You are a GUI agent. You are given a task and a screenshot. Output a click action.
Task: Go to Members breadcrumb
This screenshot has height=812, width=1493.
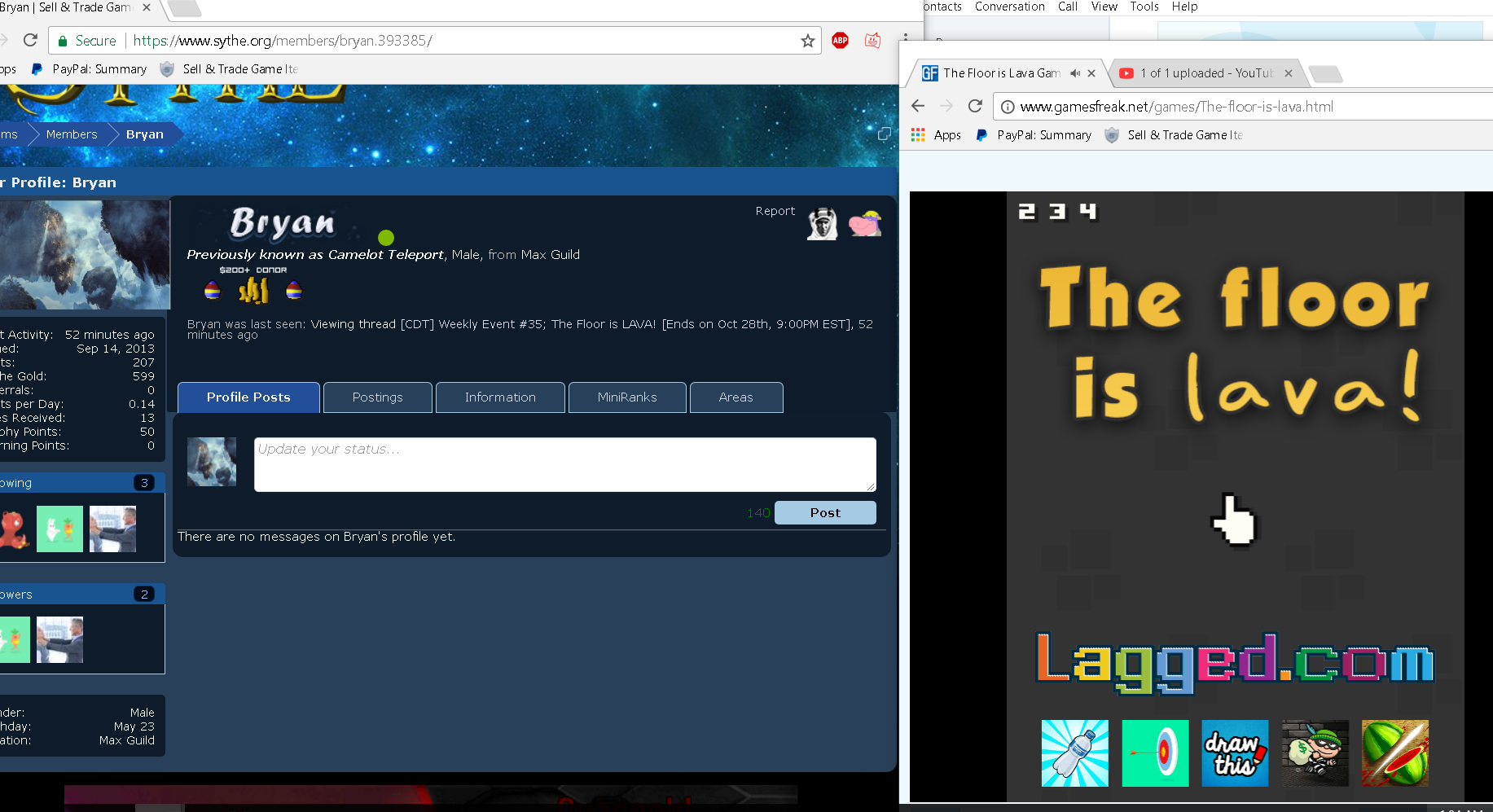coord(72,134)
